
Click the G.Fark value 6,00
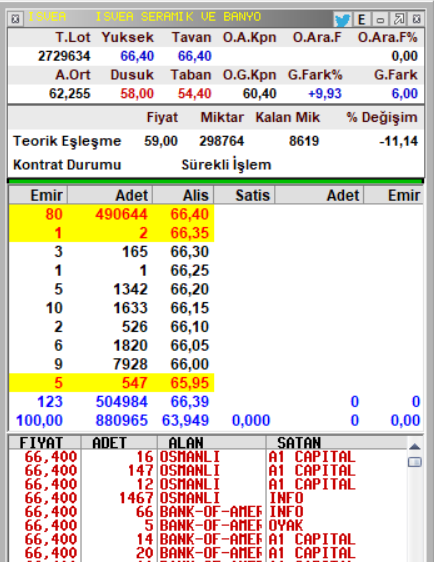click(x=404, y=94)
